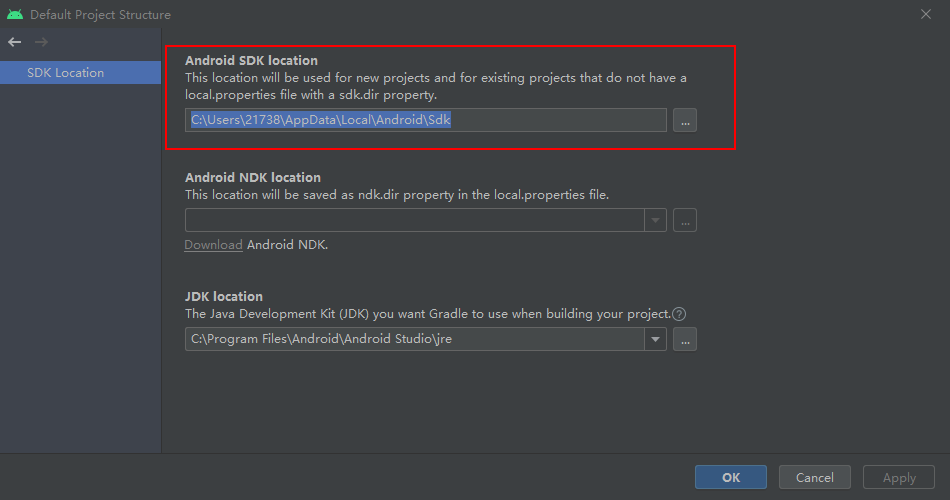Click the JDK location path field
Viewport: 950px width, 500px height.
tap(414, 339)
